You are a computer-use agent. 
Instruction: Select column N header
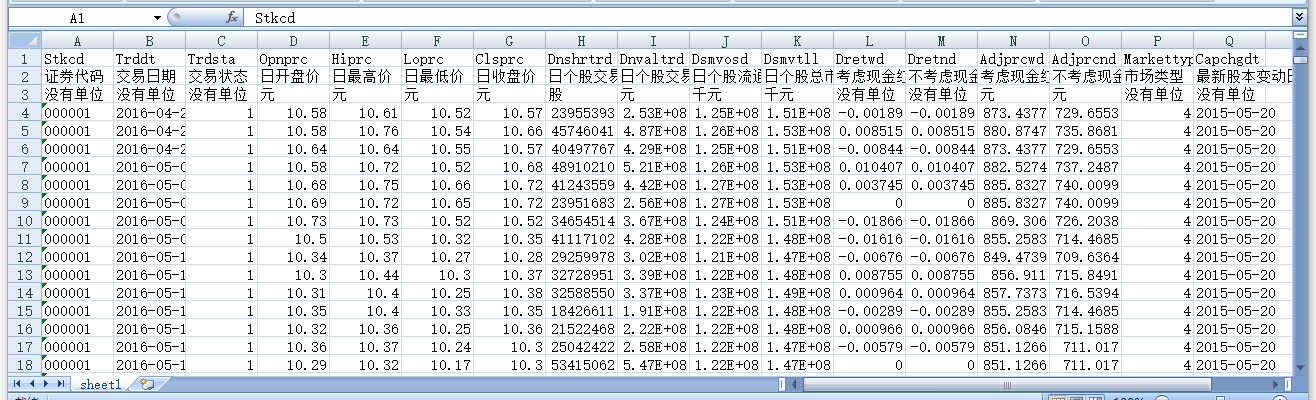(x=1013, y=41)
